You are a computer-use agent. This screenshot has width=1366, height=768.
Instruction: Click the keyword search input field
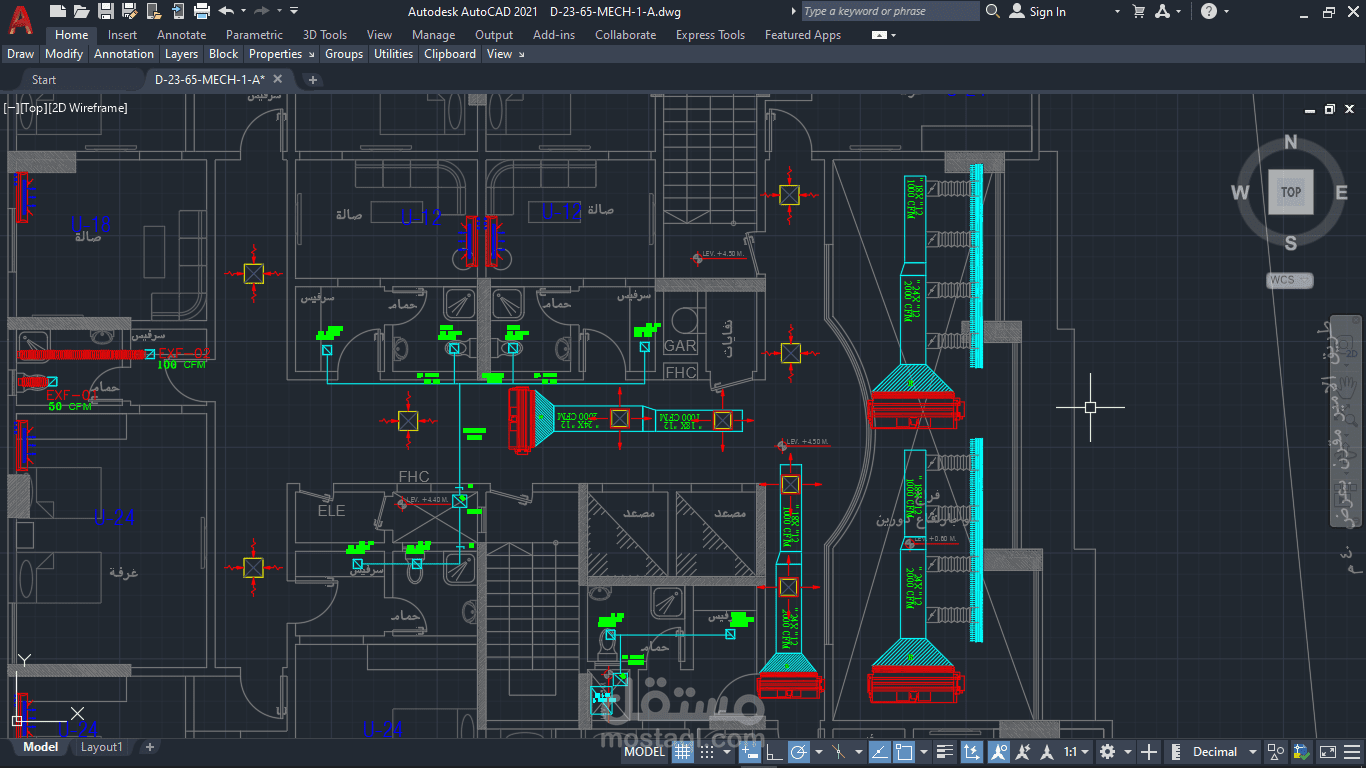[888, 11]
